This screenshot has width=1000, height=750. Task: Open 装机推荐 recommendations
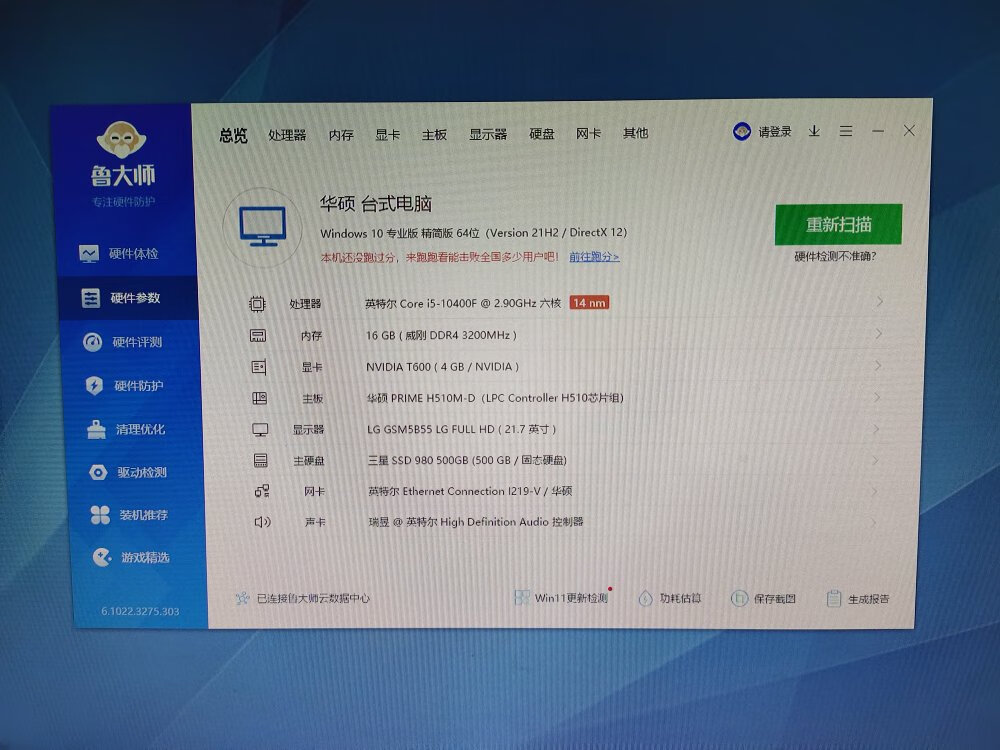(129, 515)
